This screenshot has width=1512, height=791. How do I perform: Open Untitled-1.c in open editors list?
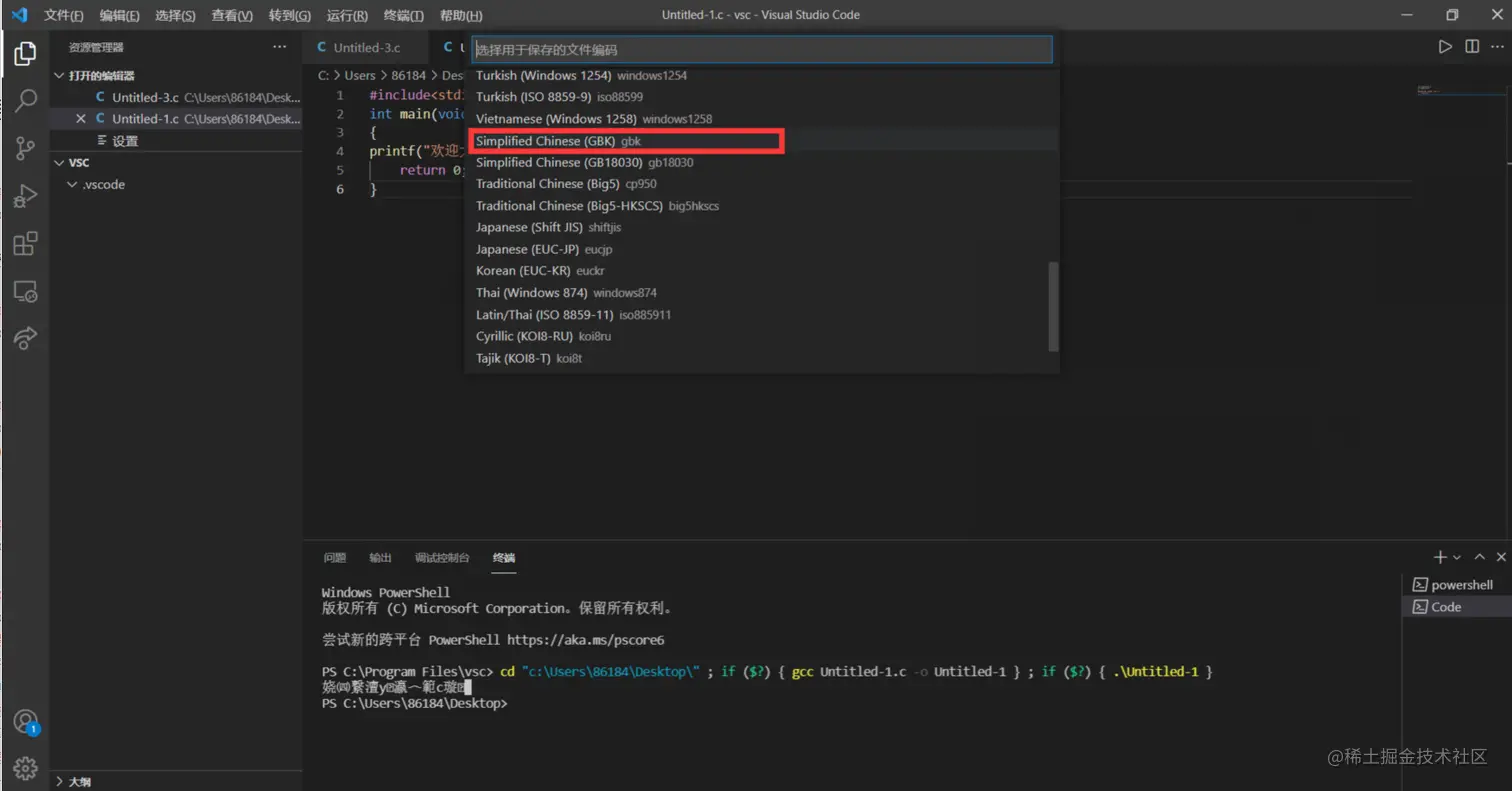pos(176,119)
